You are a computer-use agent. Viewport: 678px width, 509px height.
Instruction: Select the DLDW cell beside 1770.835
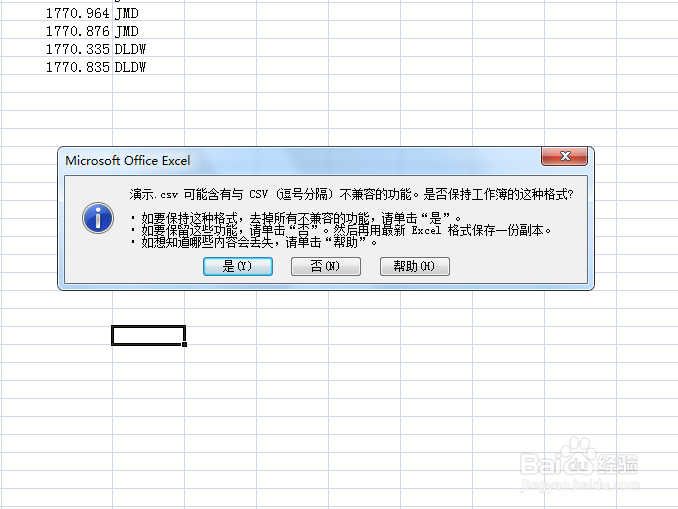[149, 67]
